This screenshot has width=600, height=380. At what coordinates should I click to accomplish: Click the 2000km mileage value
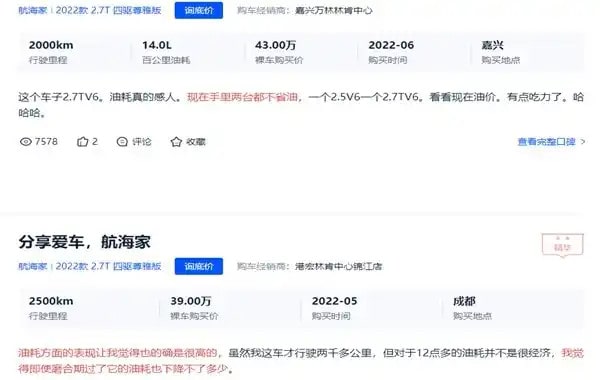tap(51, 45)
